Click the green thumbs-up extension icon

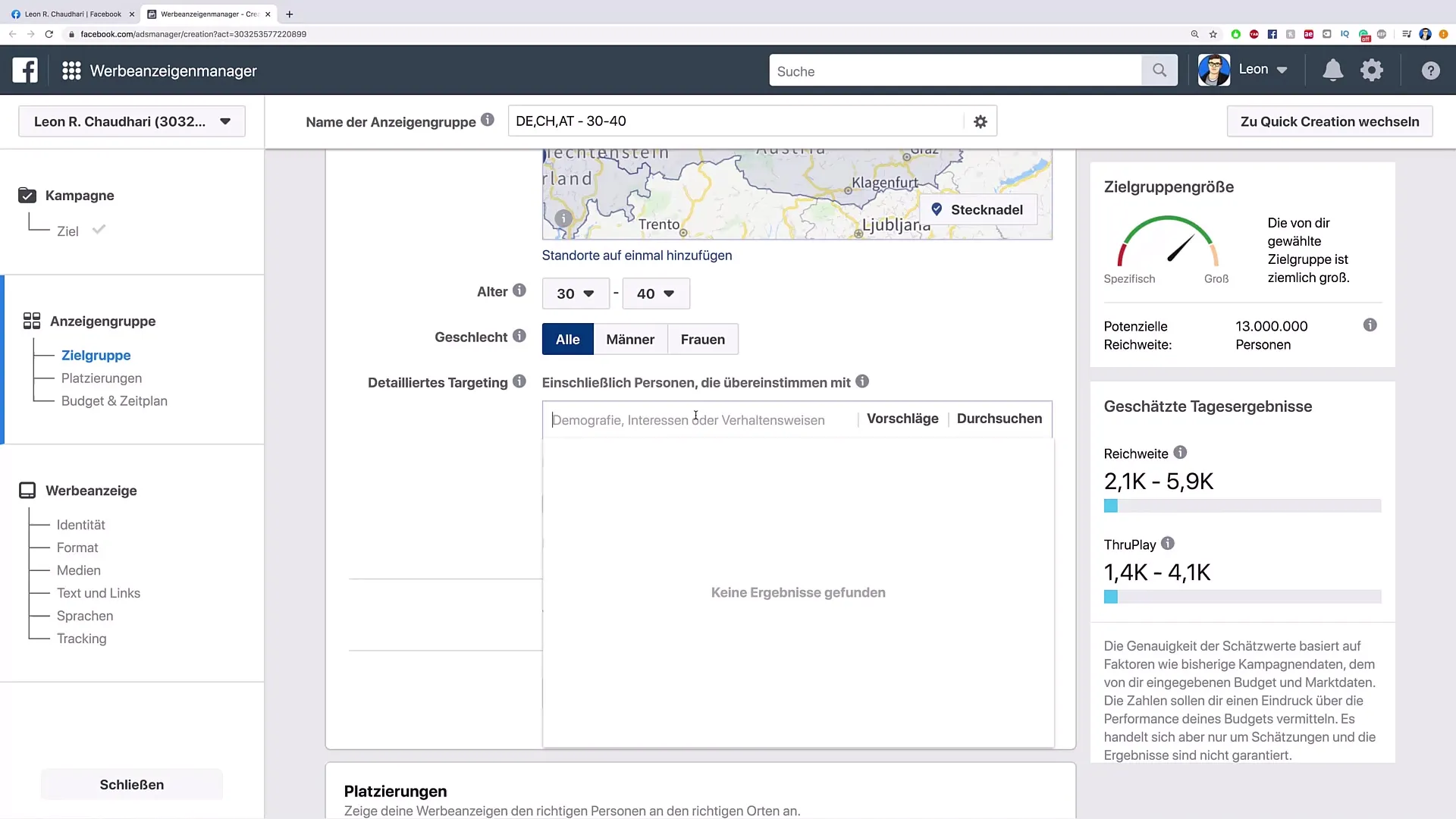click(1235, 34)
